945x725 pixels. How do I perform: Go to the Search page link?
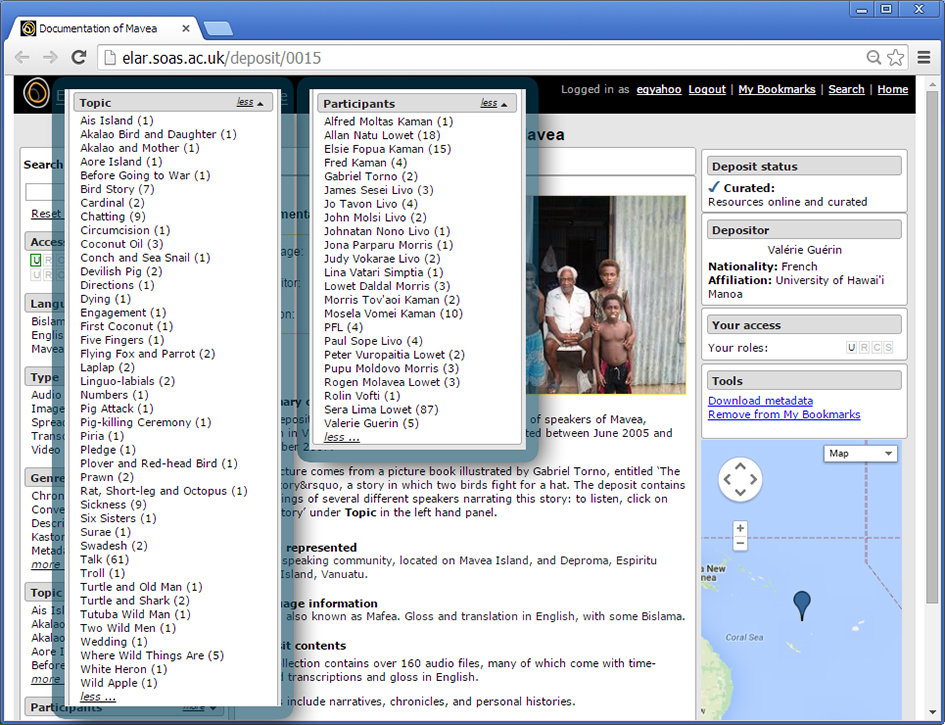pos(846,89)
